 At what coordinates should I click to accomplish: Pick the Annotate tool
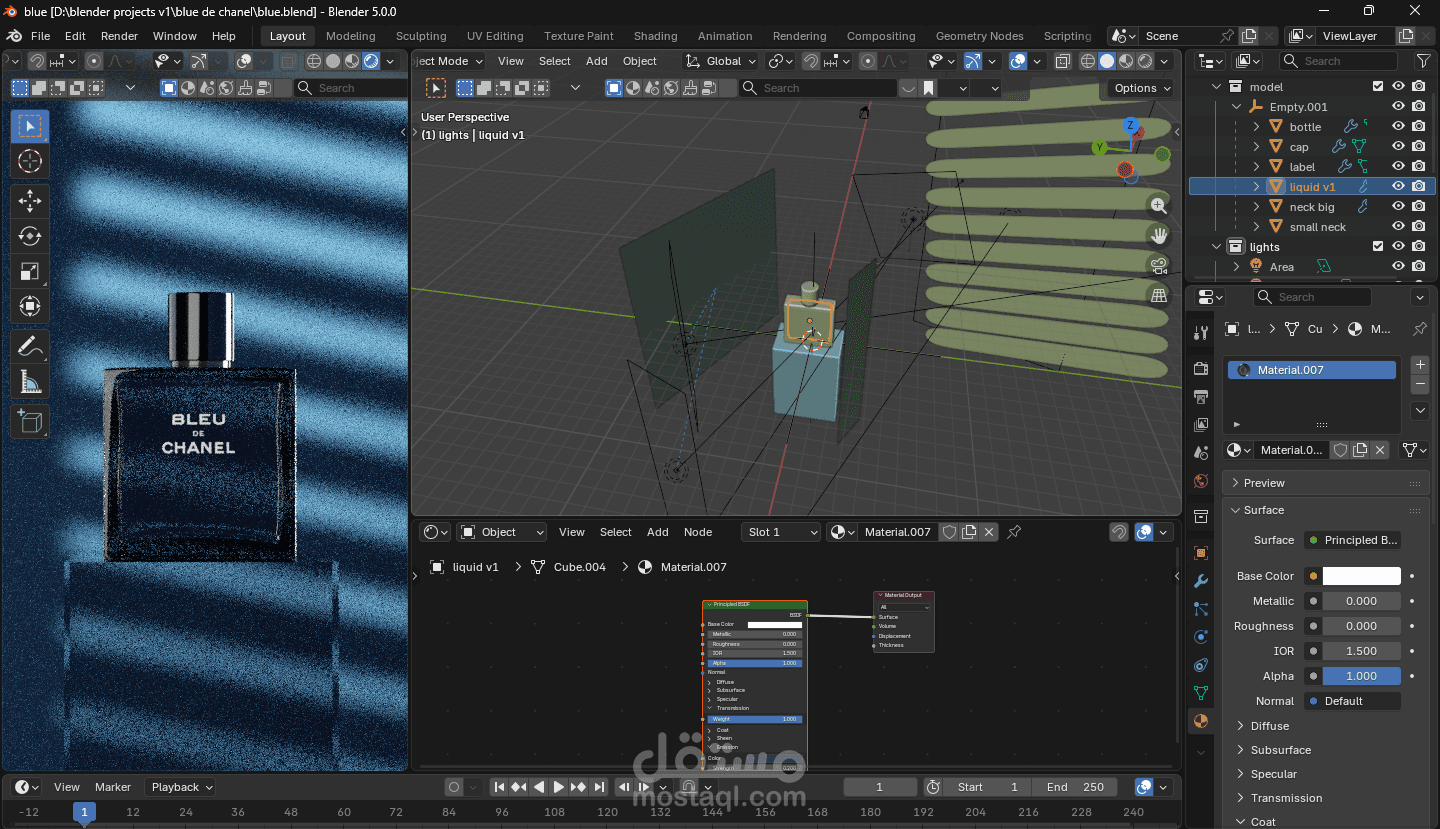tap(30, 347)
